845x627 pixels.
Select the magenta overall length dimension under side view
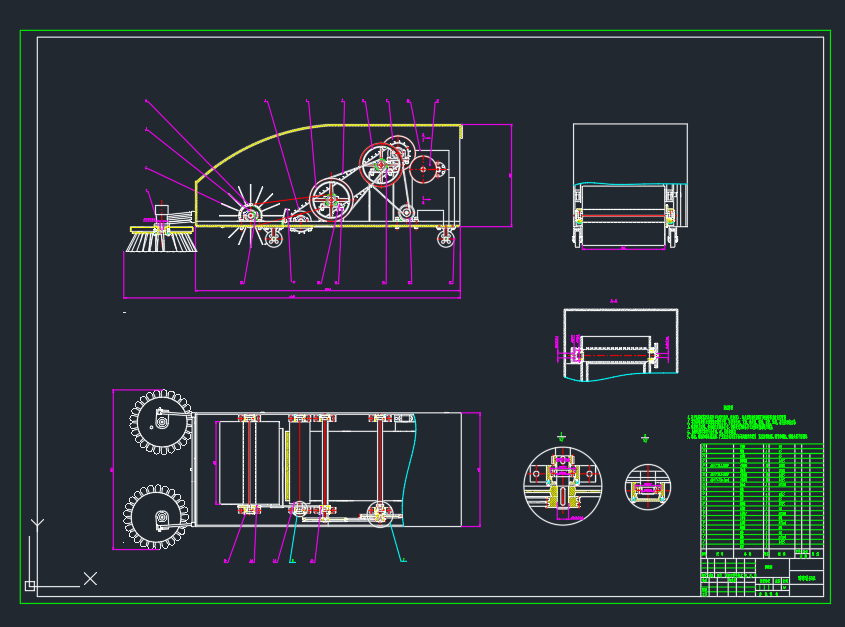(x=292, y=297)
